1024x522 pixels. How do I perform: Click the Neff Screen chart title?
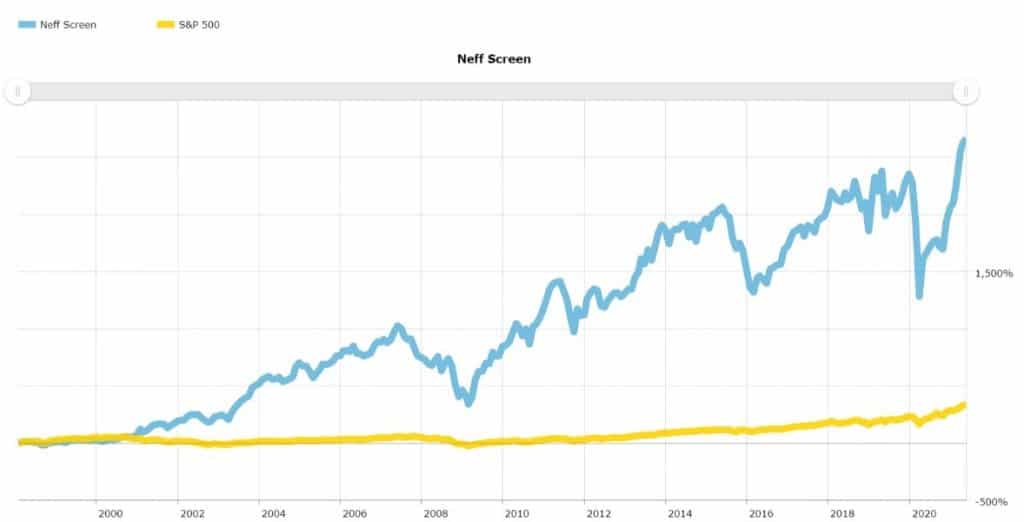pos(494,59)
